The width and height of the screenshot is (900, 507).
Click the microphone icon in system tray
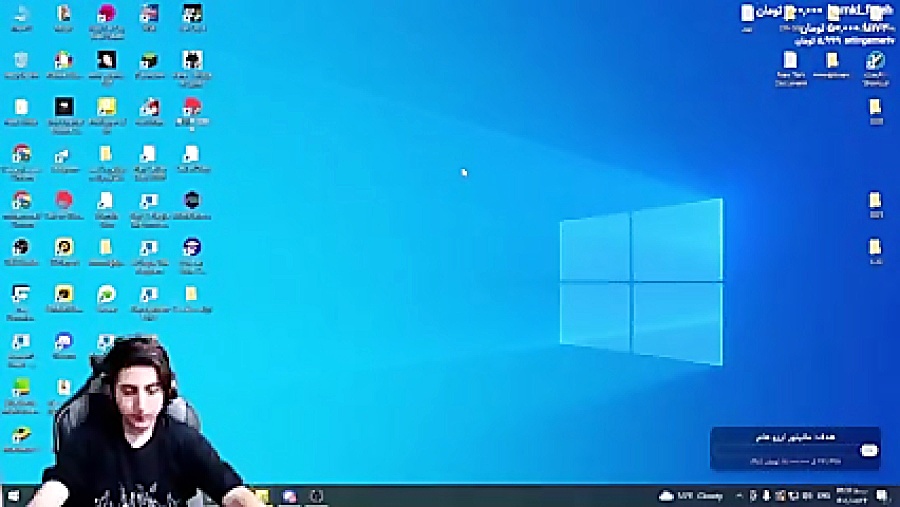766,496
